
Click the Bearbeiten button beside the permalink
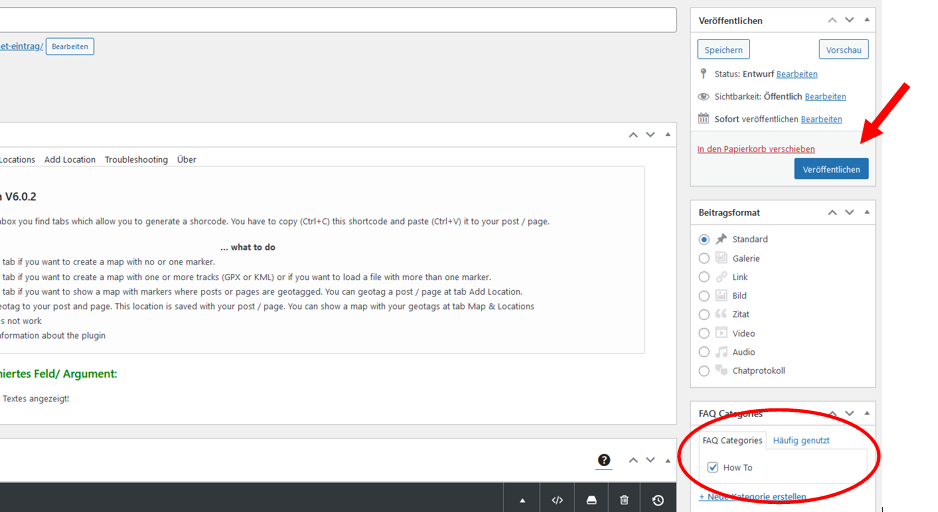point(70,46)
